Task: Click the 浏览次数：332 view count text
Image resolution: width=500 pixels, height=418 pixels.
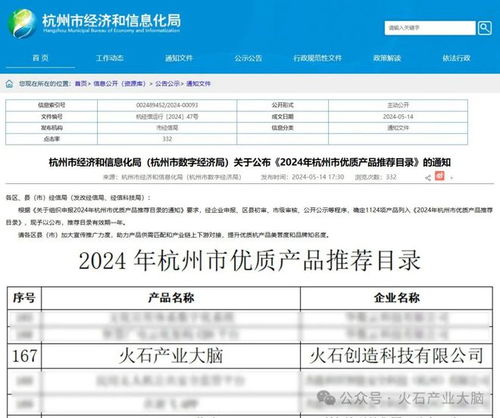Action: (376, 177)
